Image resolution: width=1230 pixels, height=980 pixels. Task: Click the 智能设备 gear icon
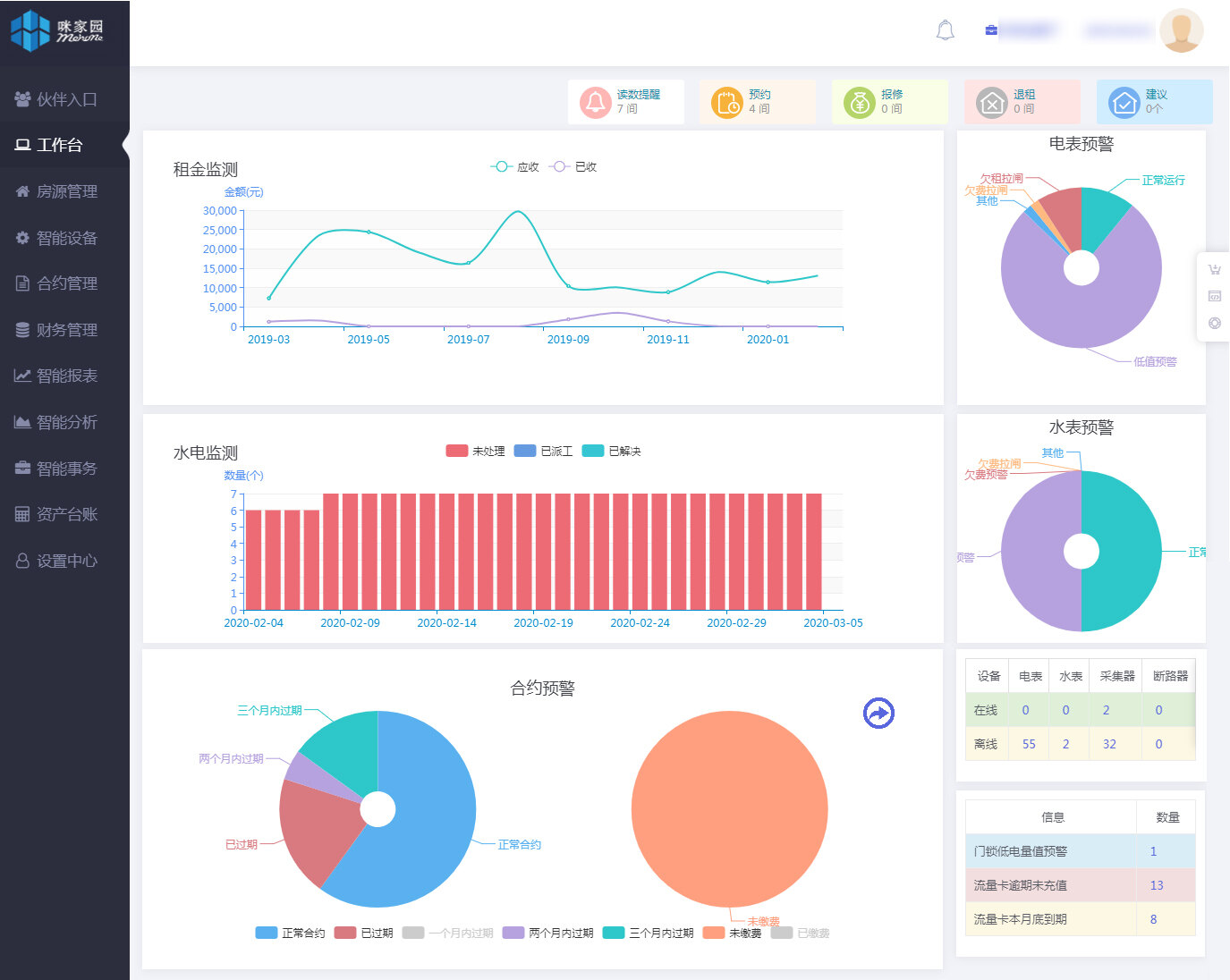22,238
